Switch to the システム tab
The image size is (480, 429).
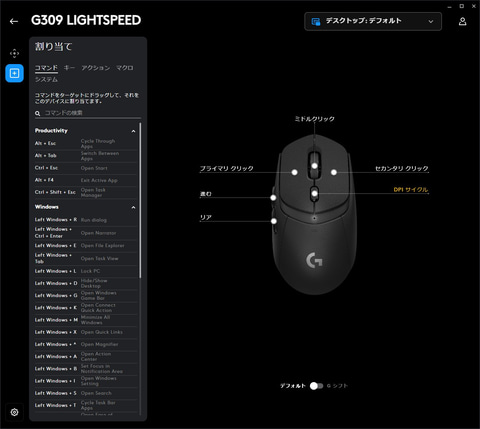[x=46, y=79]
